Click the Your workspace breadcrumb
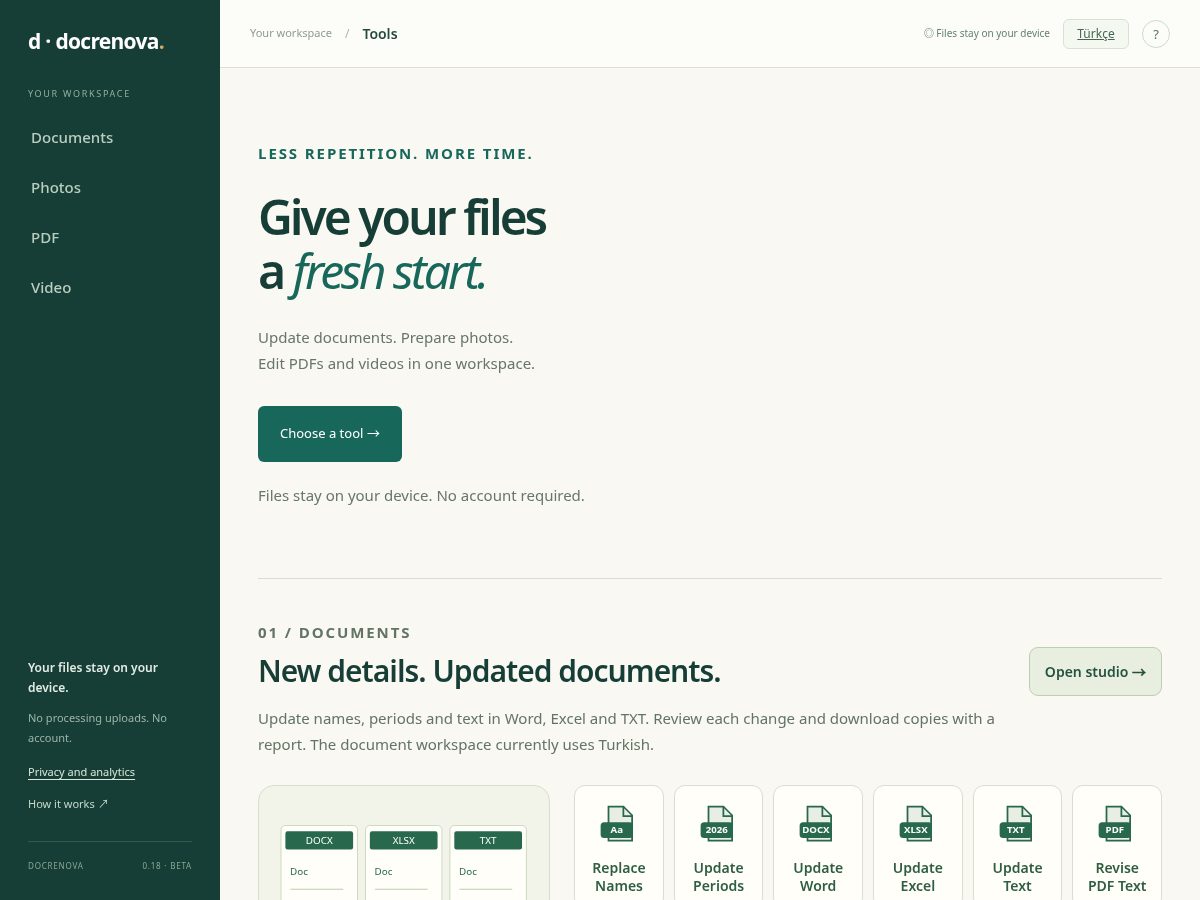Image resolution: width=1200 pixels, height=900 pixels. tap(291, 33)
